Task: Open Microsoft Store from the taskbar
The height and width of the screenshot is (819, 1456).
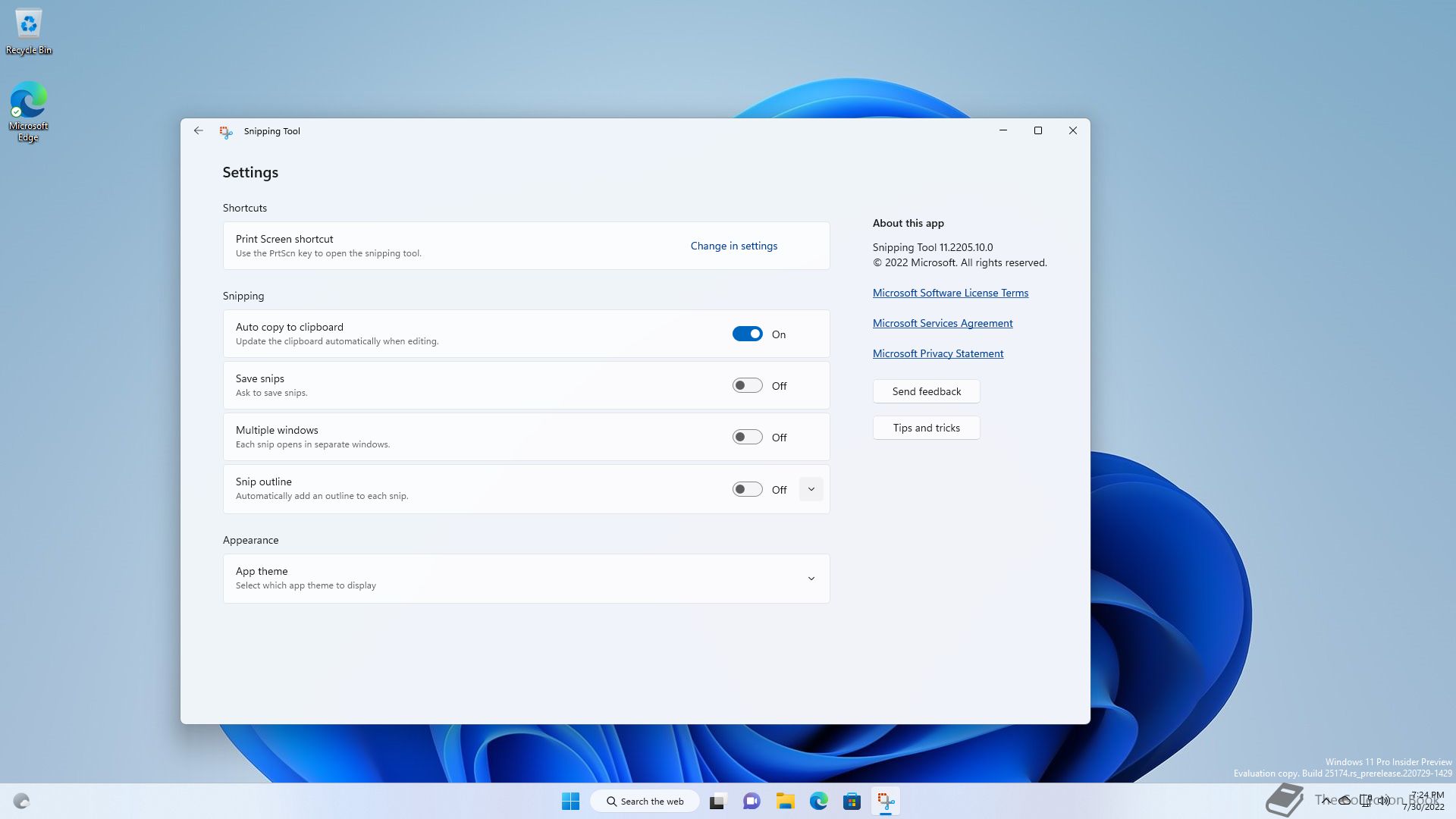Action: coord(852,801)
